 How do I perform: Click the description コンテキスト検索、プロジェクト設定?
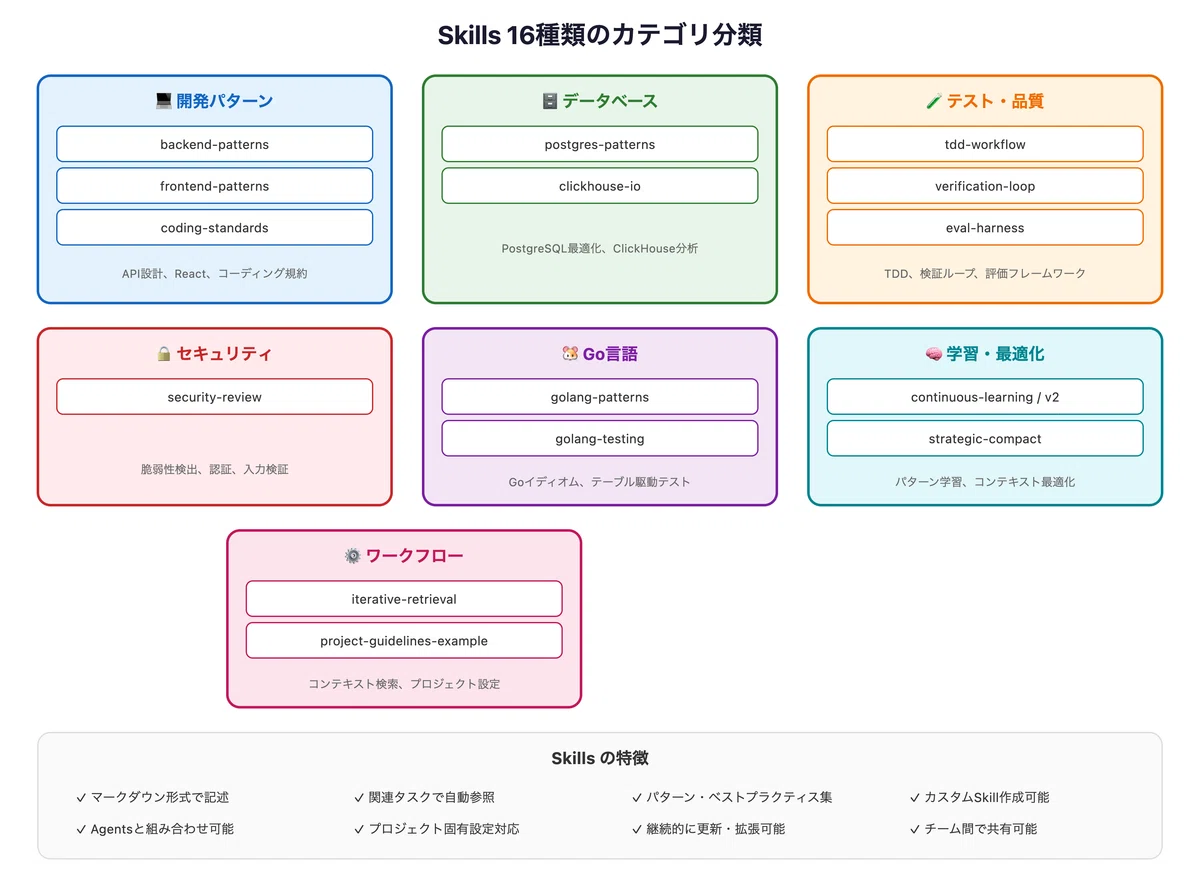click(404, 684)
